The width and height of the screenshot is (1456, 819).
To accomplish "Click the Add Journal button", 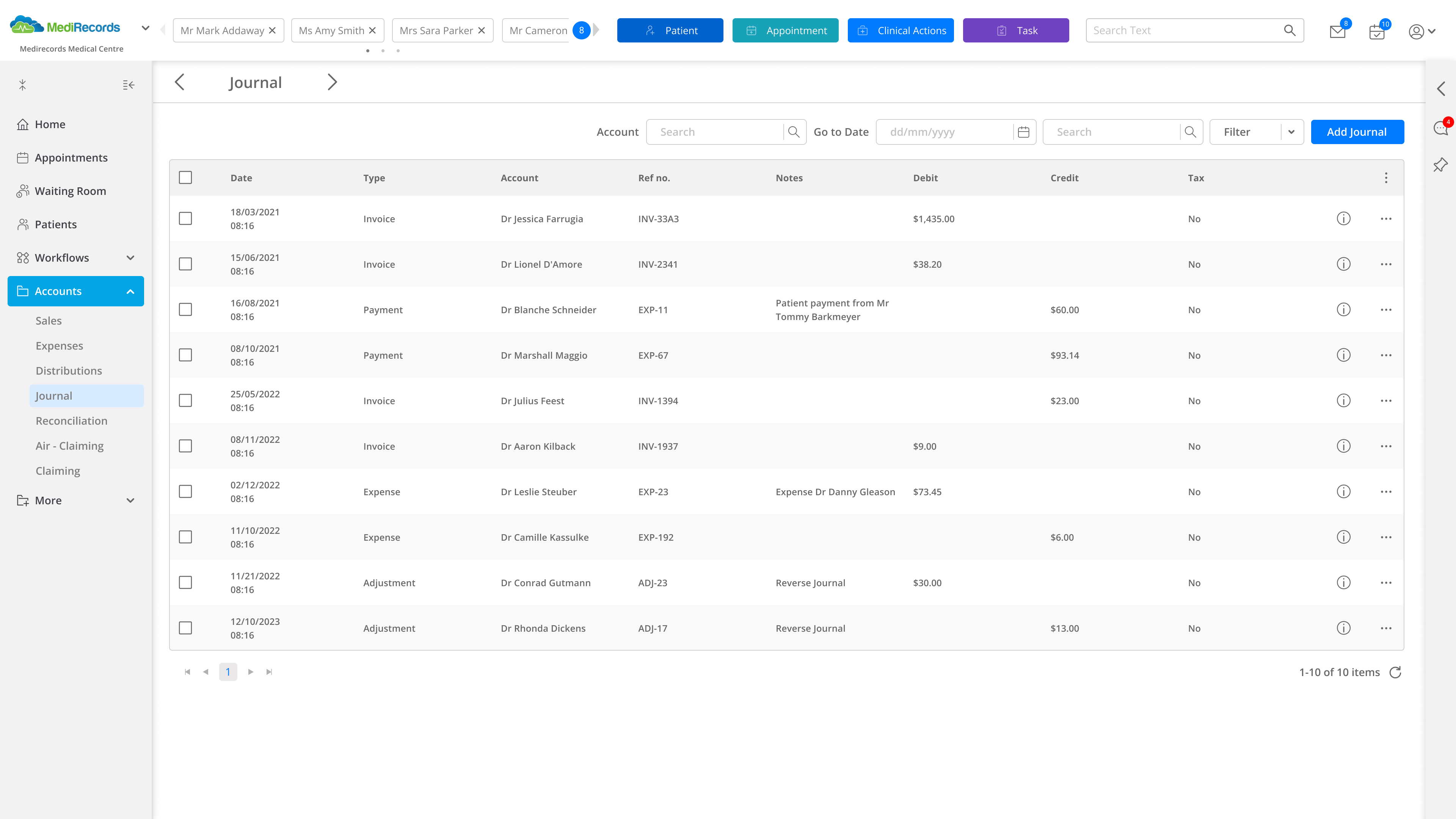I will 1357,132.
